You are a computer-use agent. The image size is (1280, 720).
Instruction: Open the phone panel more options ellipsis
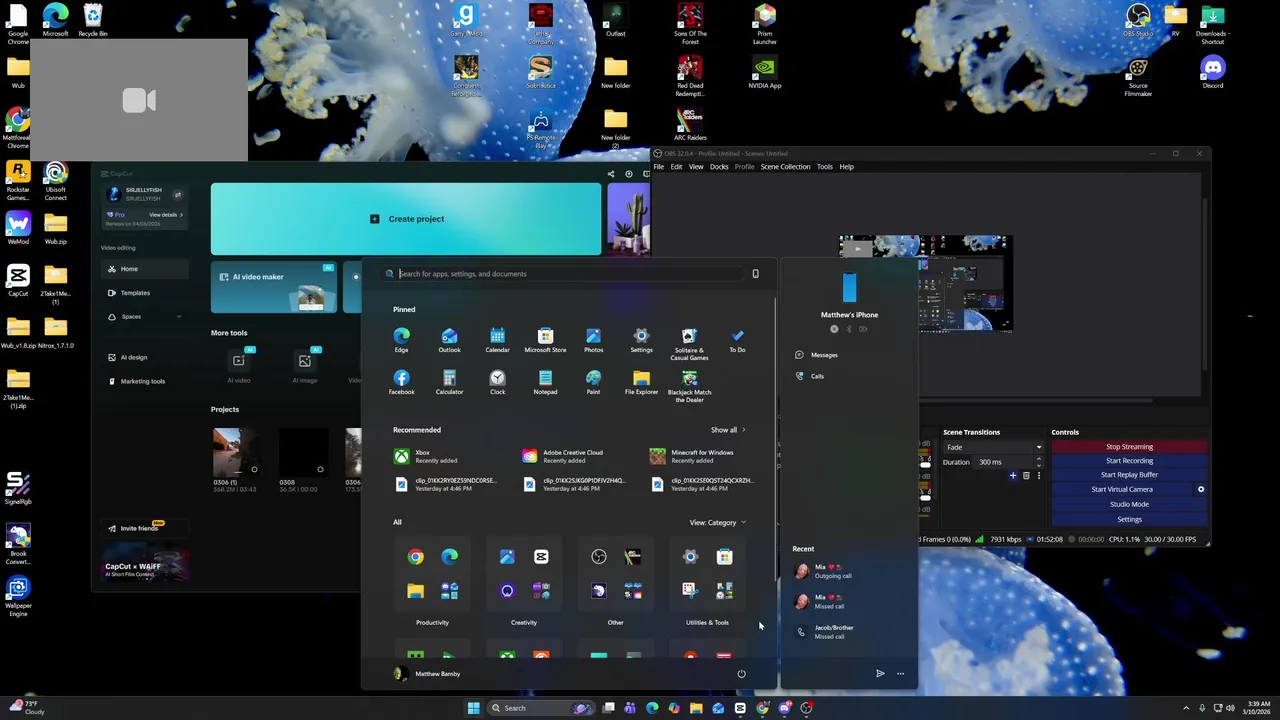tap(900, 674)
